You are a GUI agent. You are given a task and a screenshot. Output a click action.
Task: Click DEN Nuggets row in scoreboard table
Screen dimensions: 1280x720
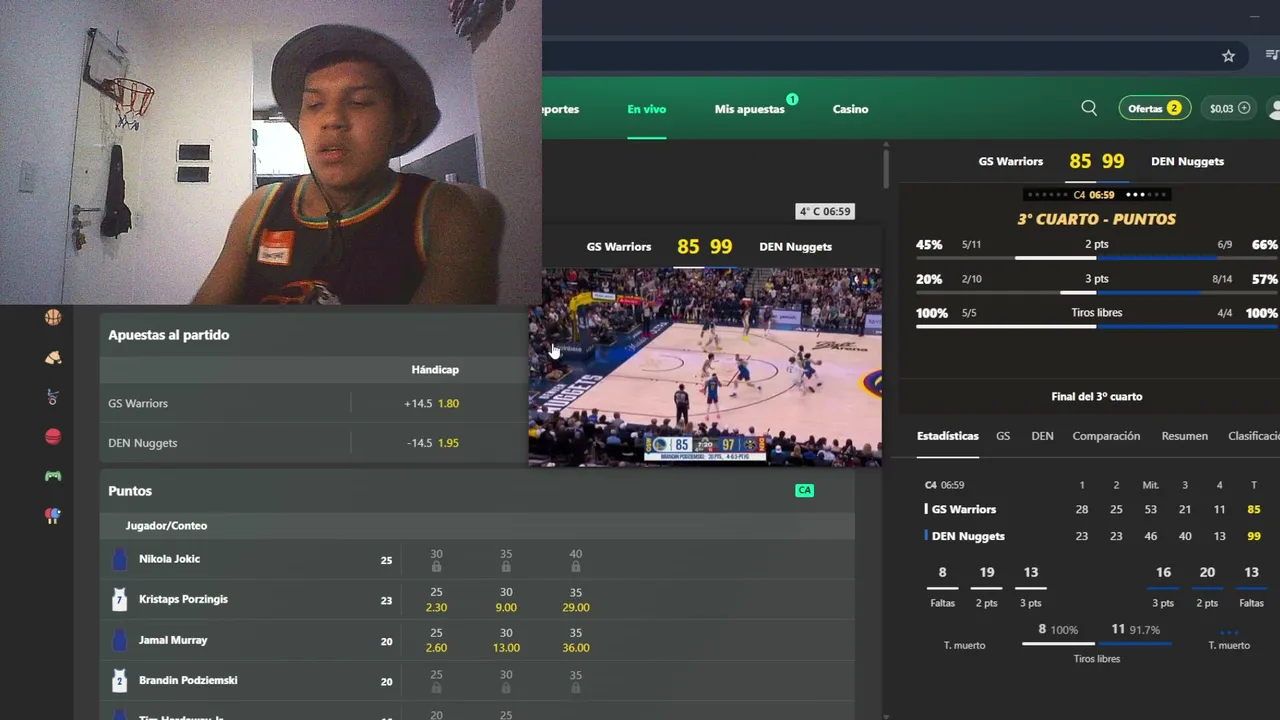(1095, 536)
